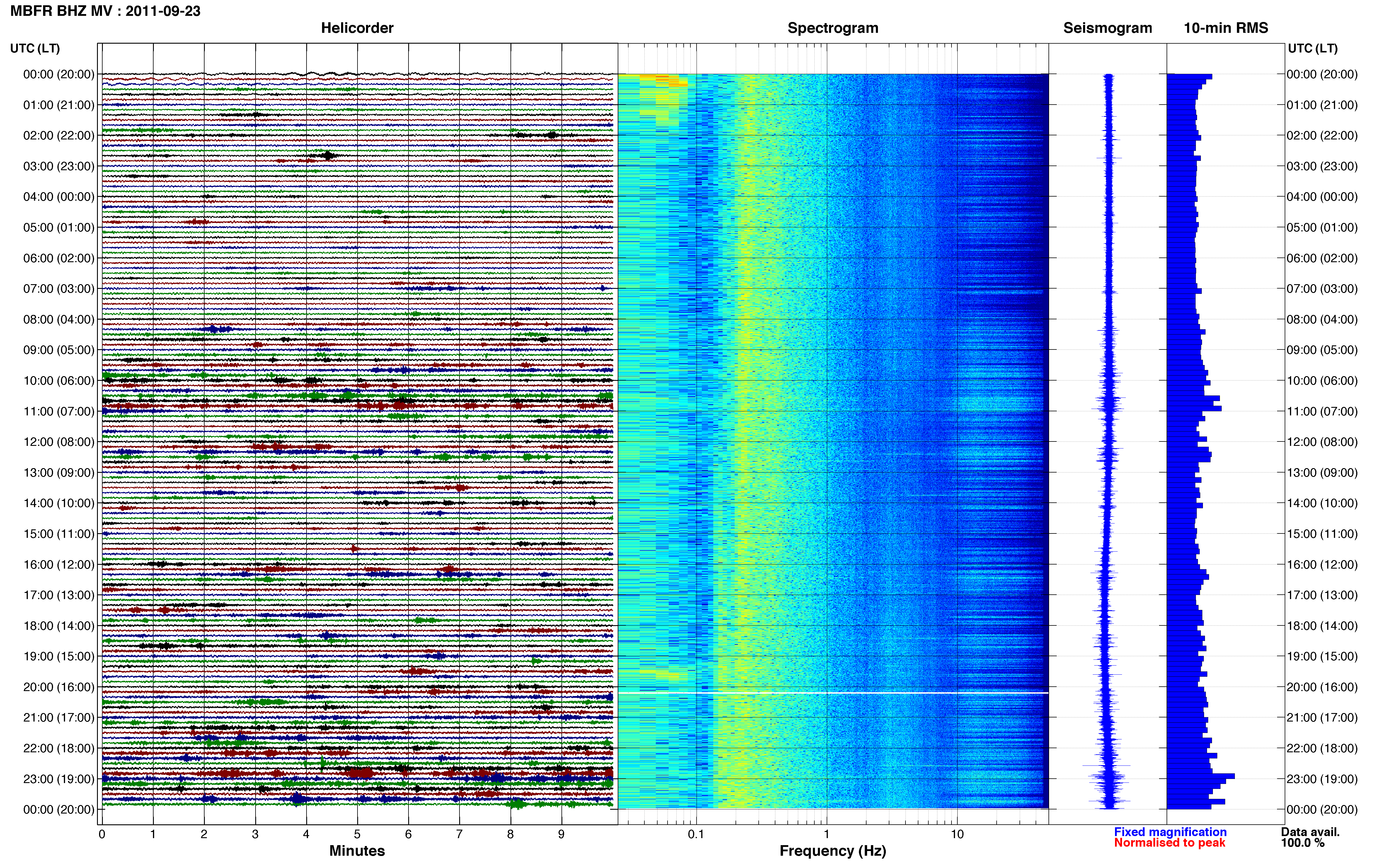Click the '5' tick on Minutes axis
Screen dimensions: 1389x868
coord(357,835)
